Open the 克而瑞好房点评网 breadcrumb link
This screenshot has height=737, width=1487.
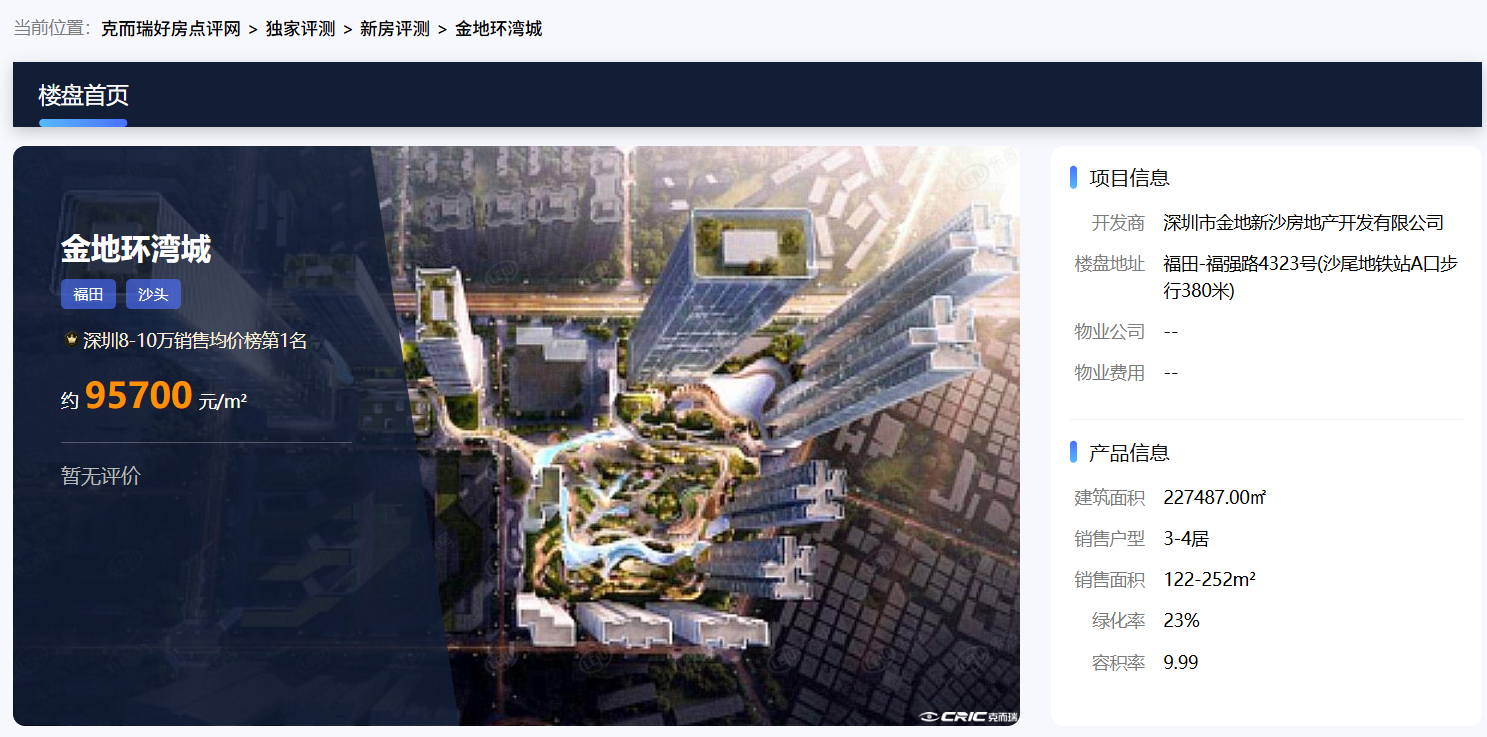tap(171, 28)
